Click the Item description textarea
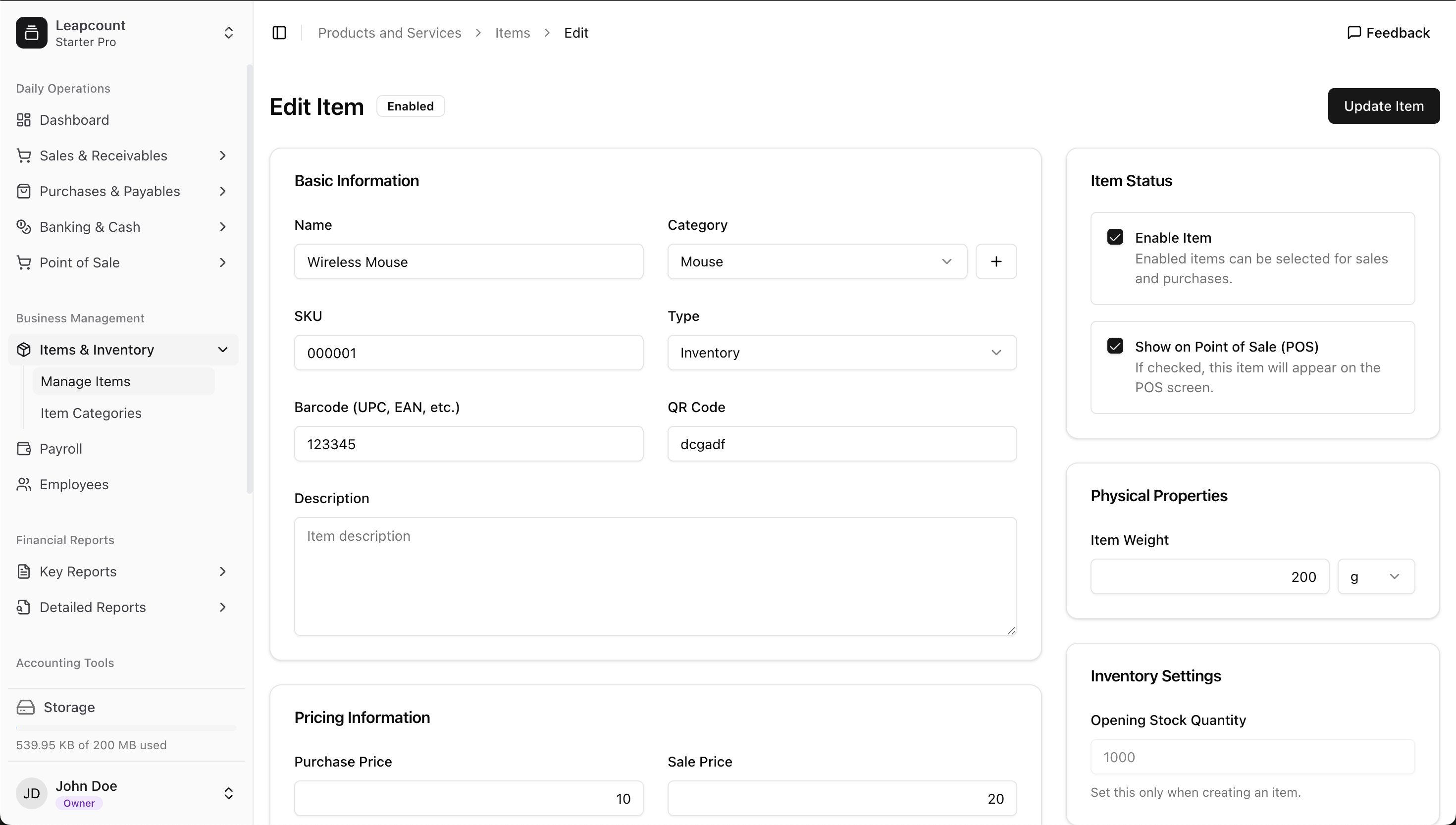Image resolution: width=1456 pixels, height=825 pixels. (656, 576)
